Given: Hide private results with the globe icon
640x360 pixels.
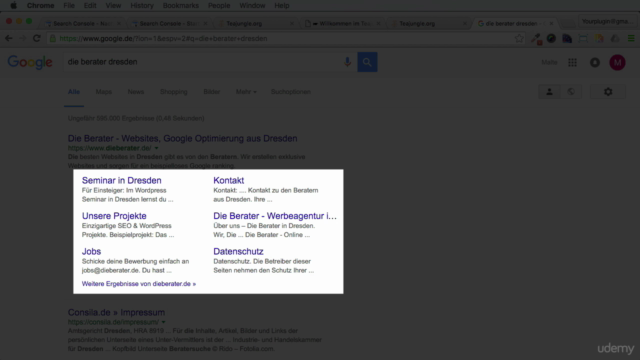Looking at the screenshot, I should click(x=571, y=92).
